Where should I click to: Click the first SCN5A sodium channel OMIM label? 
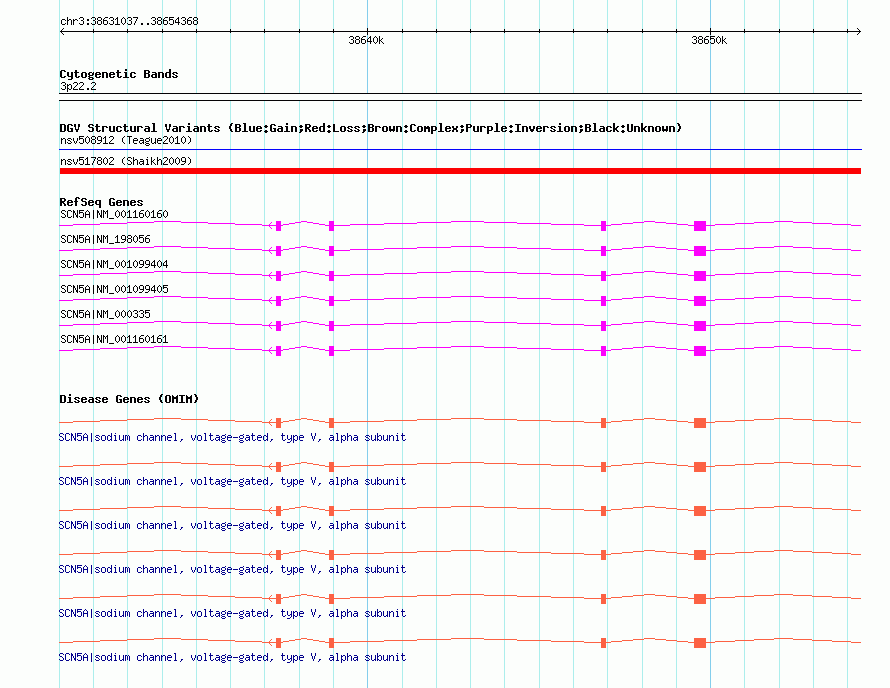232,437
